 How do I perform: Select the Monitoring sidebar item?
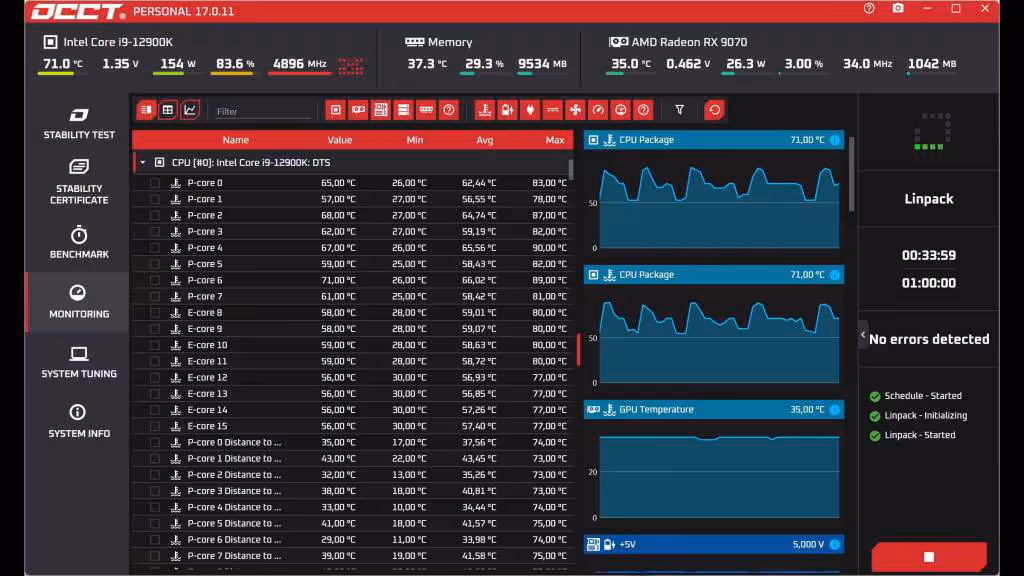coord(79,302)
